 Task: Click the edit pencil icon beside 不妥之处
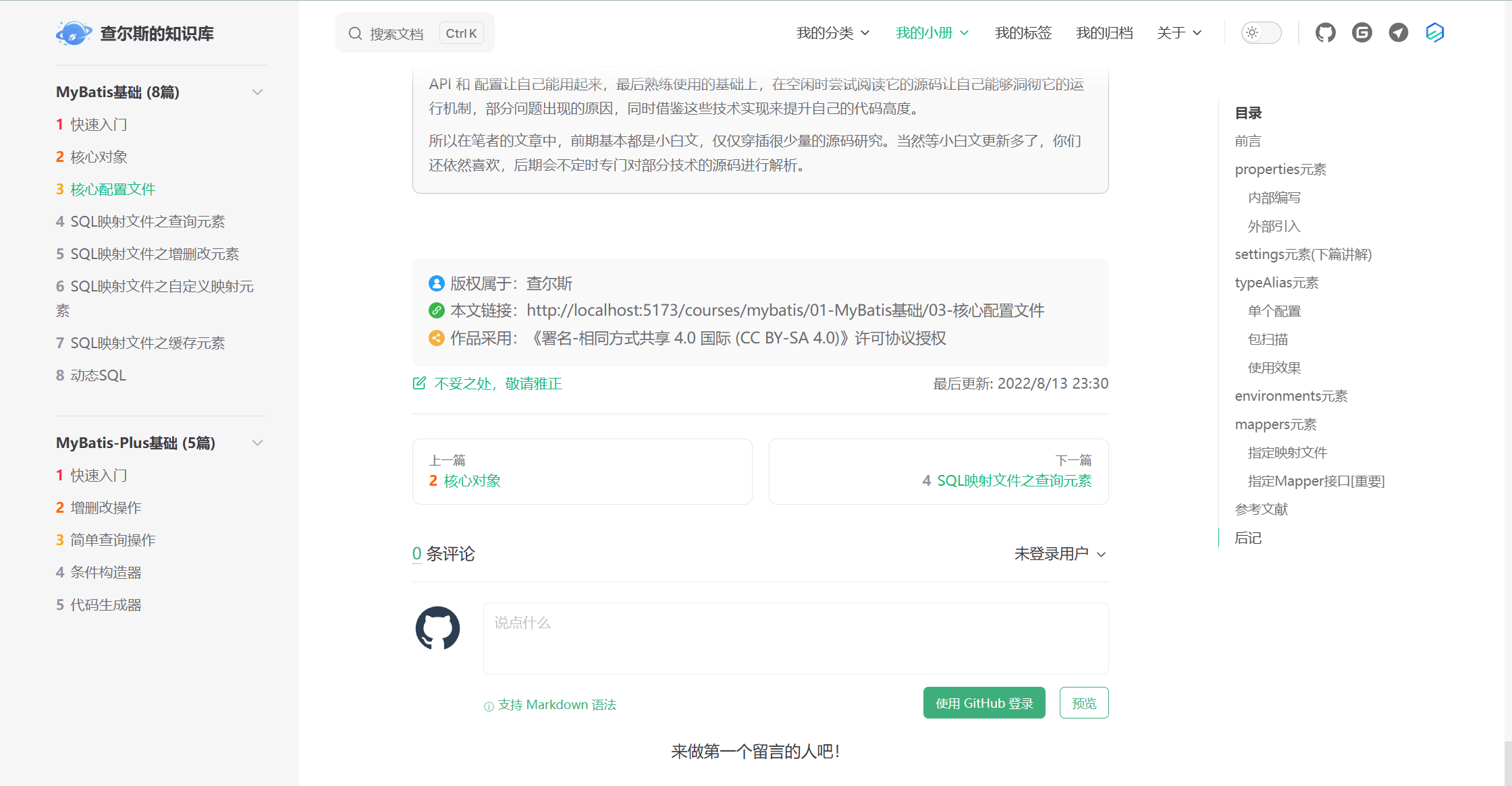419,383
